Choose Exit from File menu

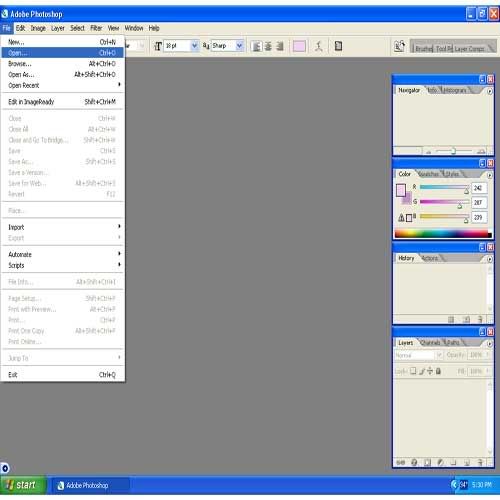[62, 375]
